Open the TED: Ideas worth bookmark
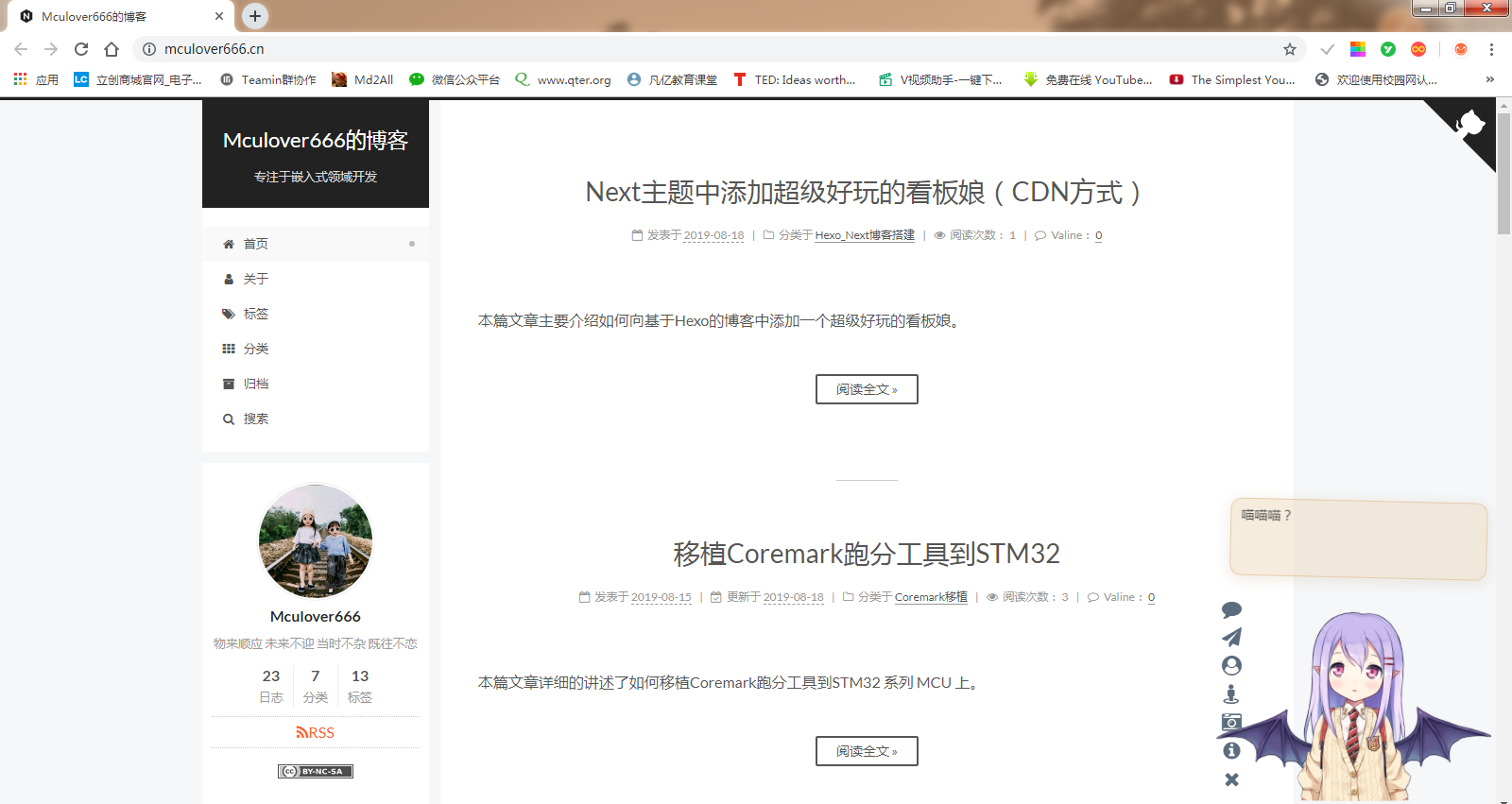Viewport: 1512px width, 804px height. click(x=795, y=79)
